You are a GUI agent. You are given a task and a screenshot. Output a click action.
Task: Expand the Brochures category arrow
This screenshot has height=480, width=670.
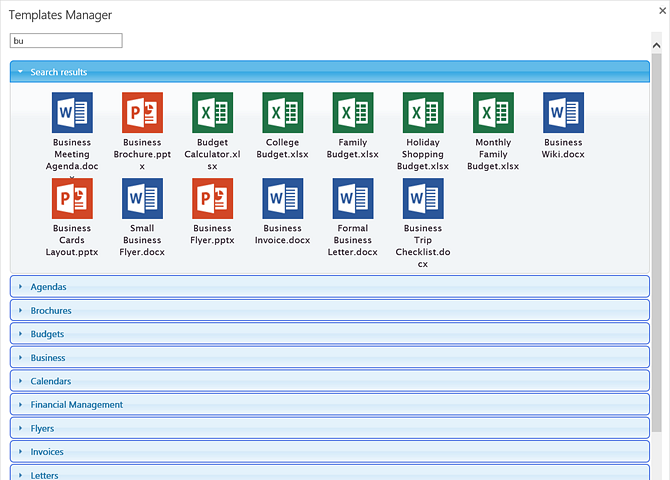point(20,310)
